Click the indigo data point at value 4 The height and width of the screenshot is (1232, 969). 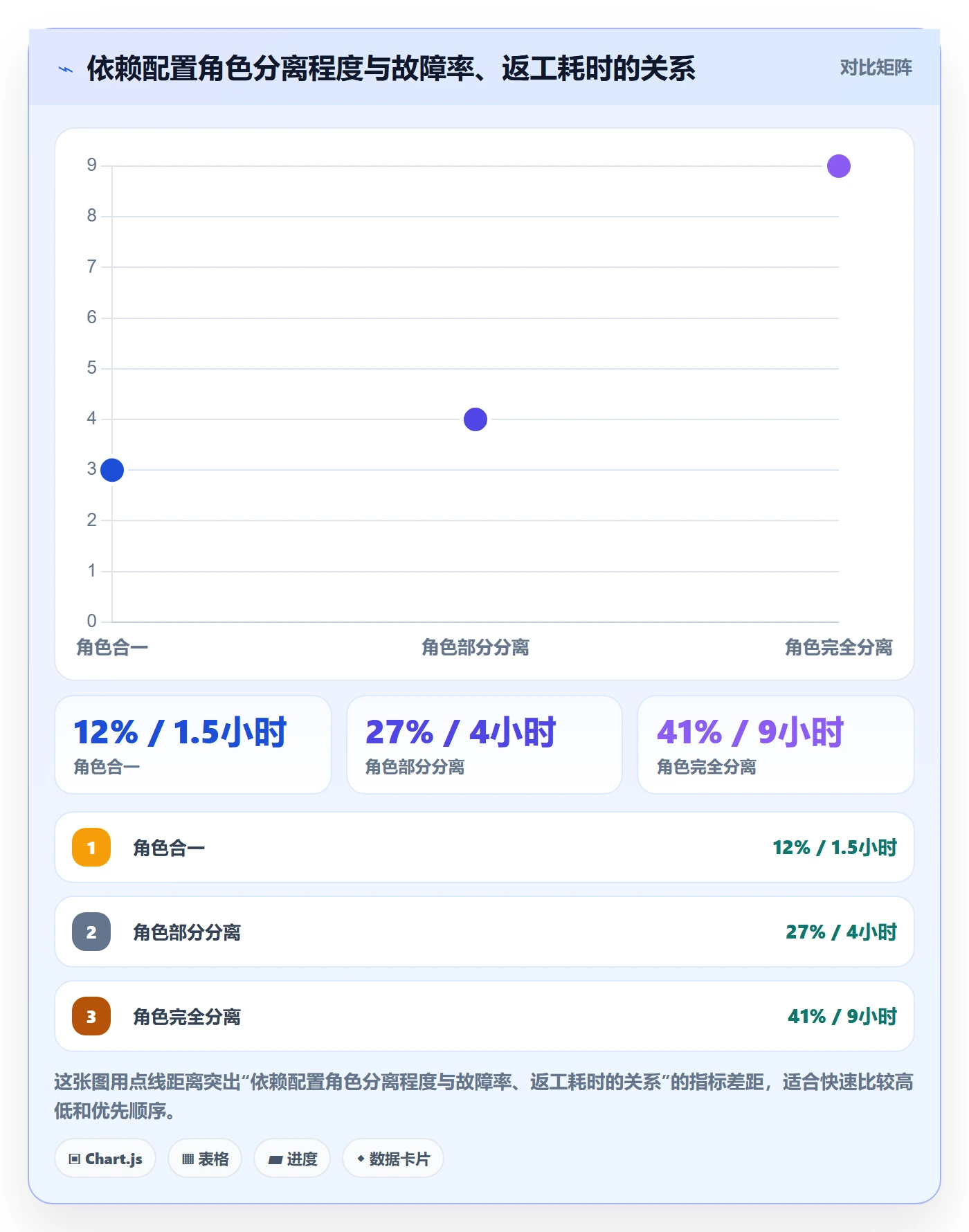[476, 419]
